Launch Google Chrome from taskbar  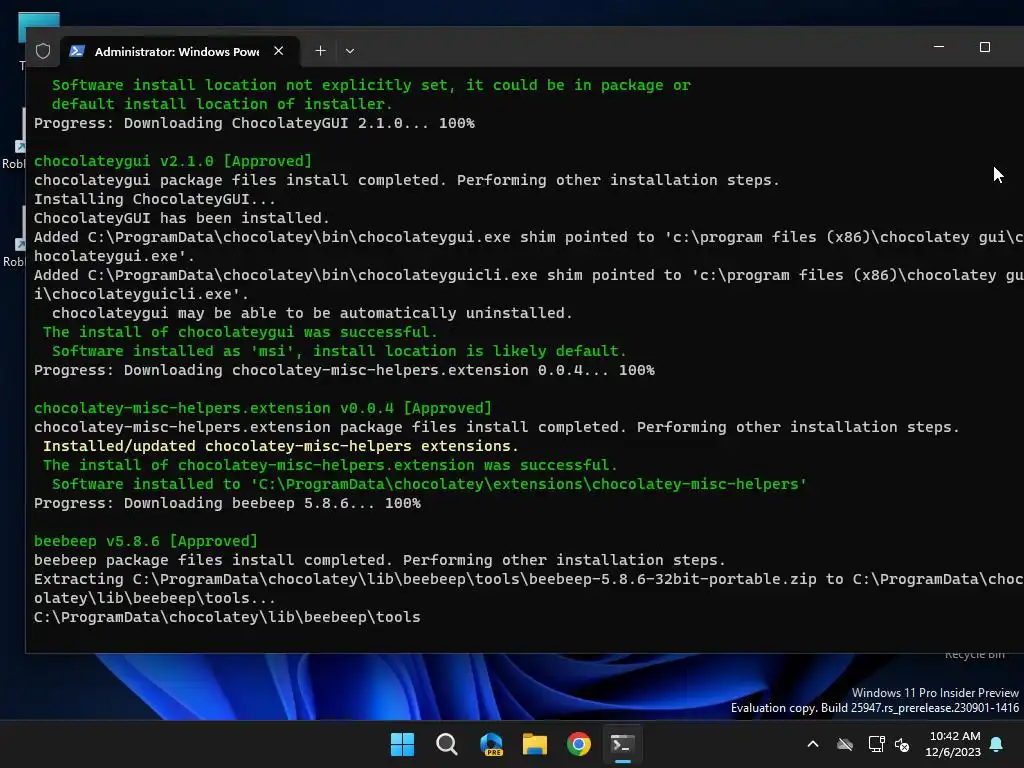click(x=579, y=744)
